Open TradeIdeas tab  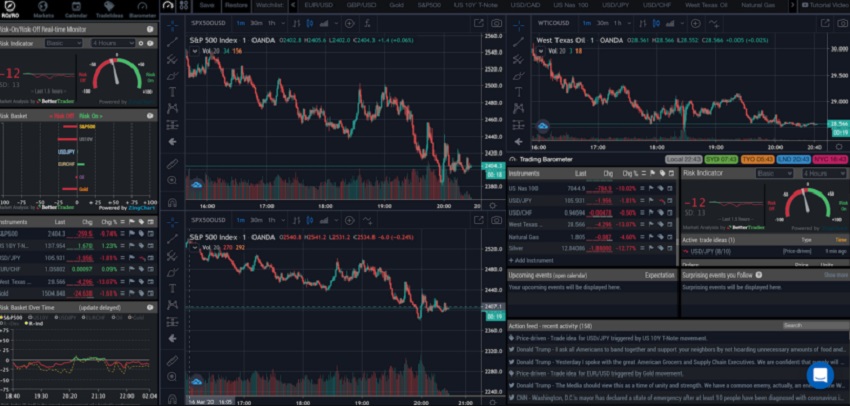(x=109, y=9)
